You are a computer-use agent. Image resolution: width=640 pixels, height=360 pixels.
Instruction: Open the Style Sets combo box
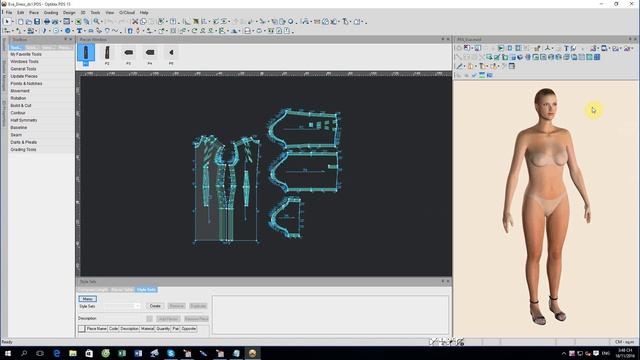(122, 306)
